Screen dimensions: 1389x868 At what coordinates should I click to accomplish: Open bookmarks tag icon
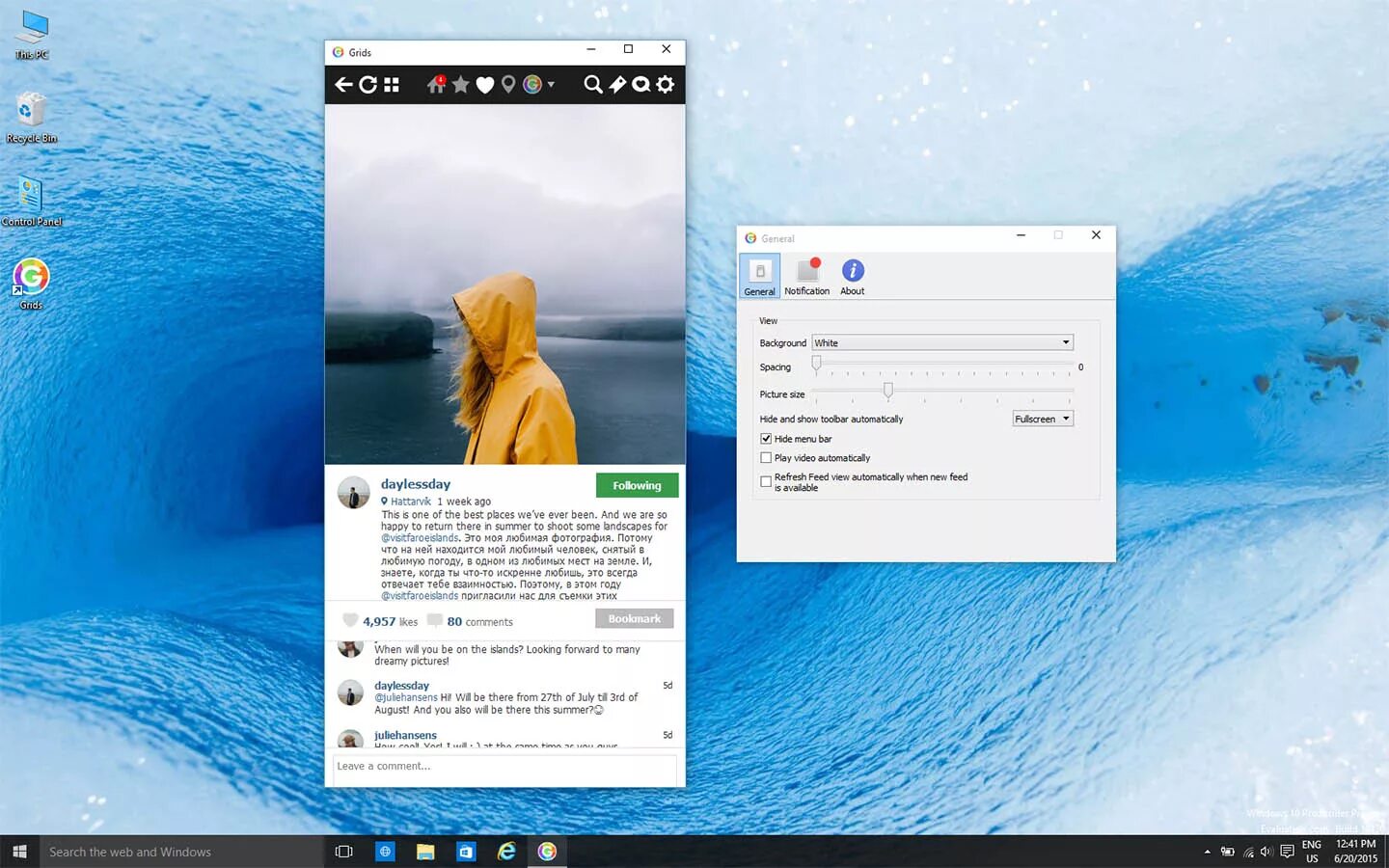[617, 85]
